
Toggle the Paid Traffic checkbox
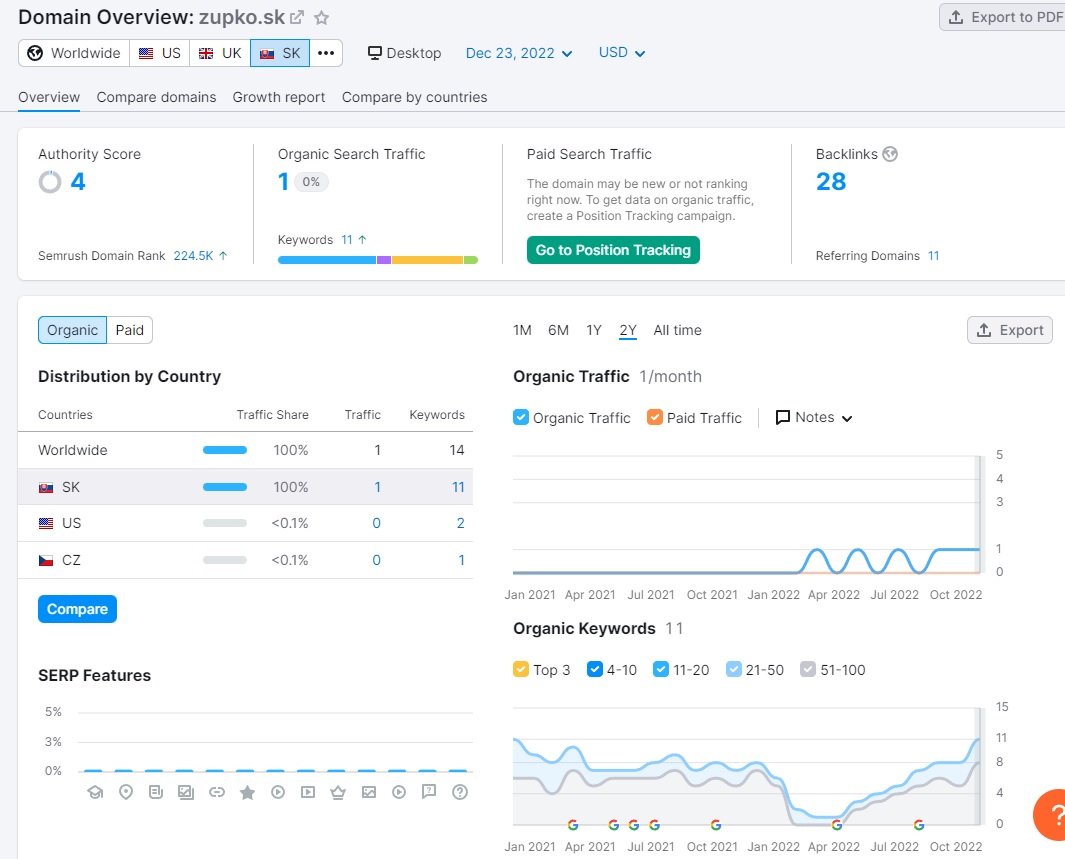tap(655, 418)
